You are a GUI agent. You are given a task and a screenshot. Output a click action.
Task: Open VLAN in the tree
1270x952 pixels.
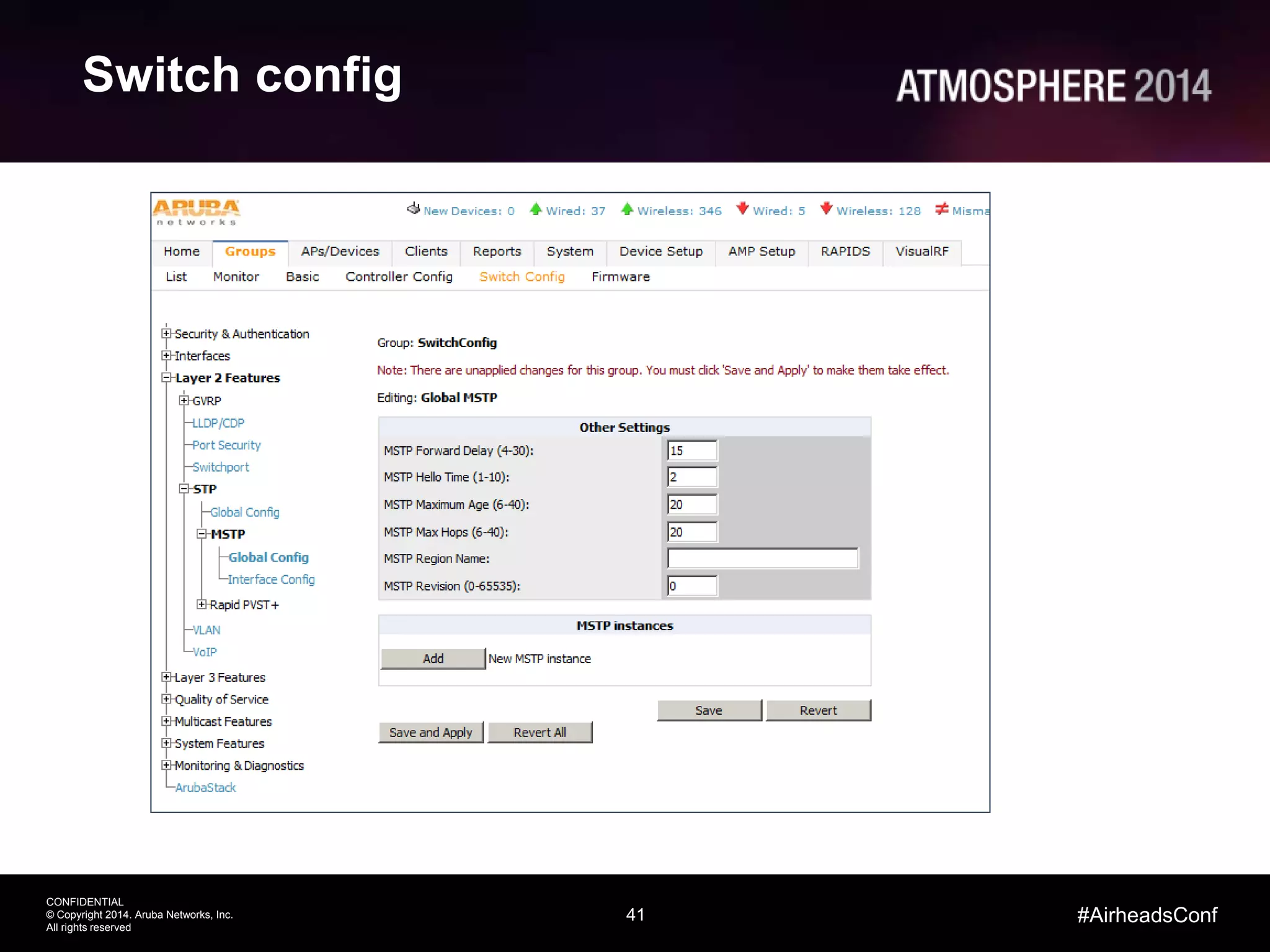pos(206,630)
